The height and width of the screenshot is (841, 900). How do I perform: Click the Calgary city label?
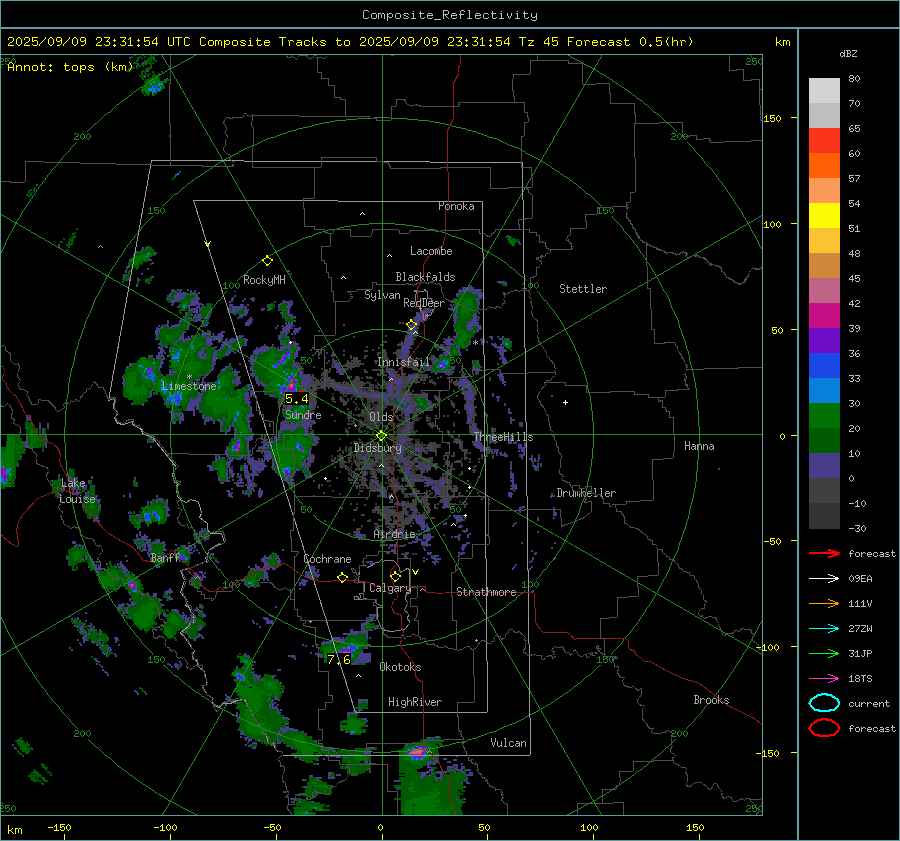click(x=390, y=588)
